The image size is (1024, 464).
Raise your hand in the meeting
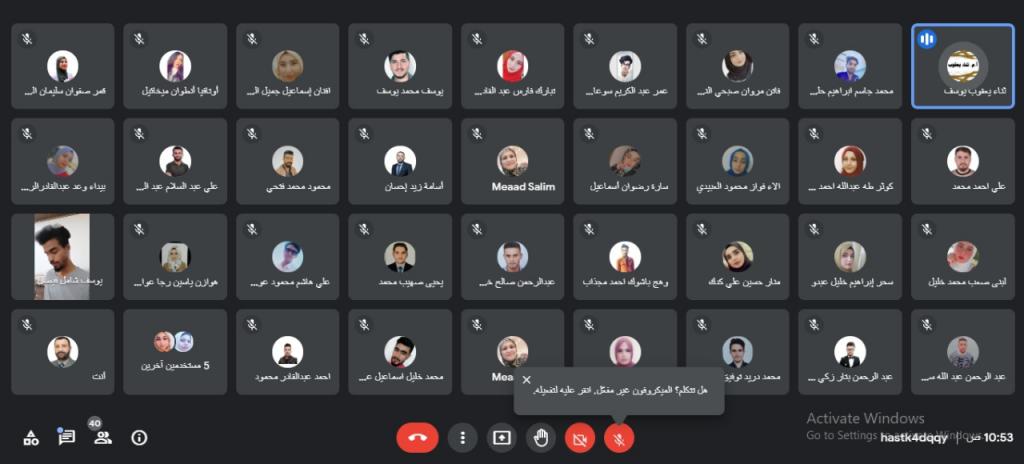541,437
